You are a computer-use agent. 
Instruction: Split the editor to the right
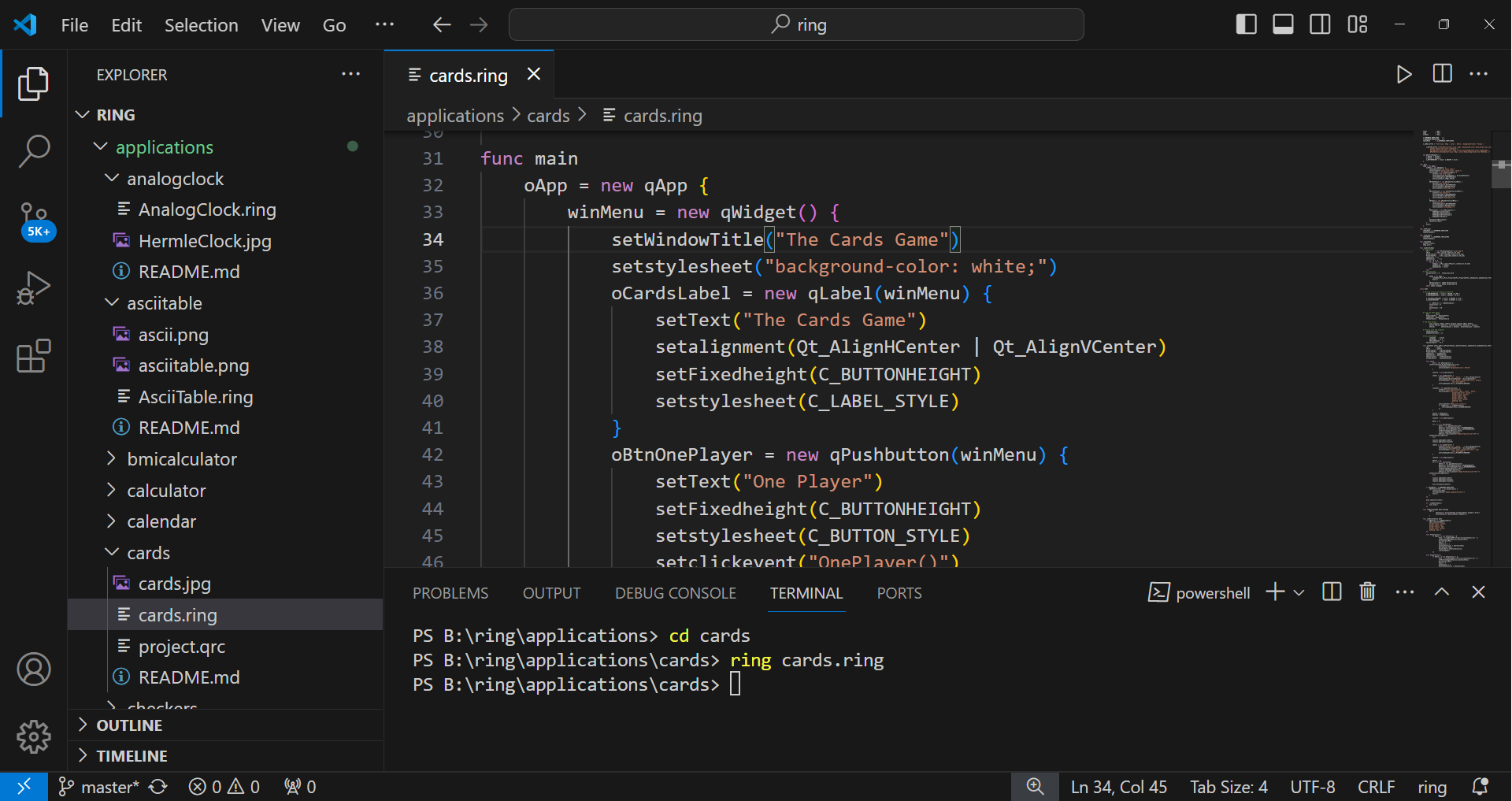pyautogui.click(x=1441, y=74)
